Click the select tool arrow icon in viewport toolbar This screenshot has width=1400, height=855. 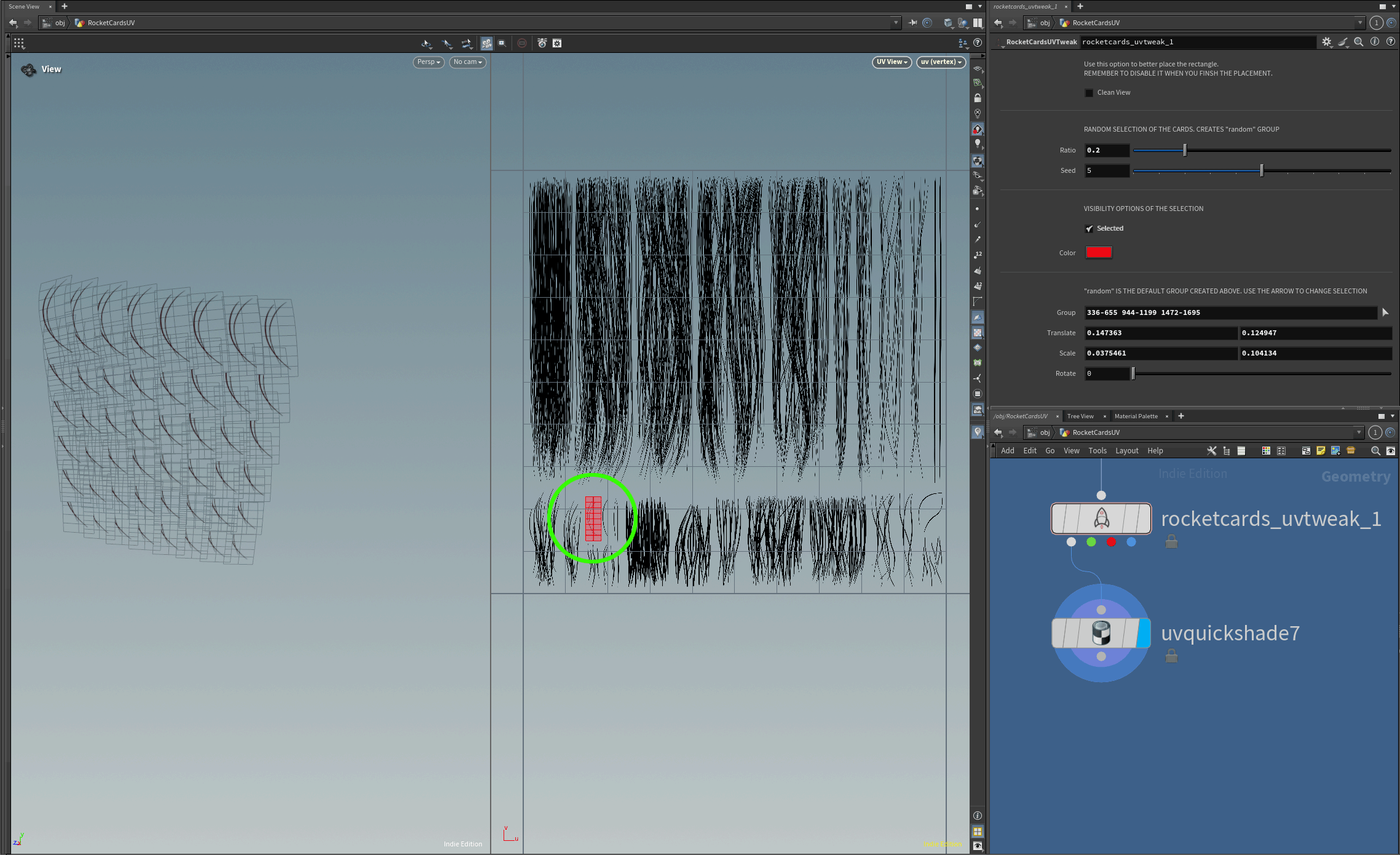[x=427, y=43]
